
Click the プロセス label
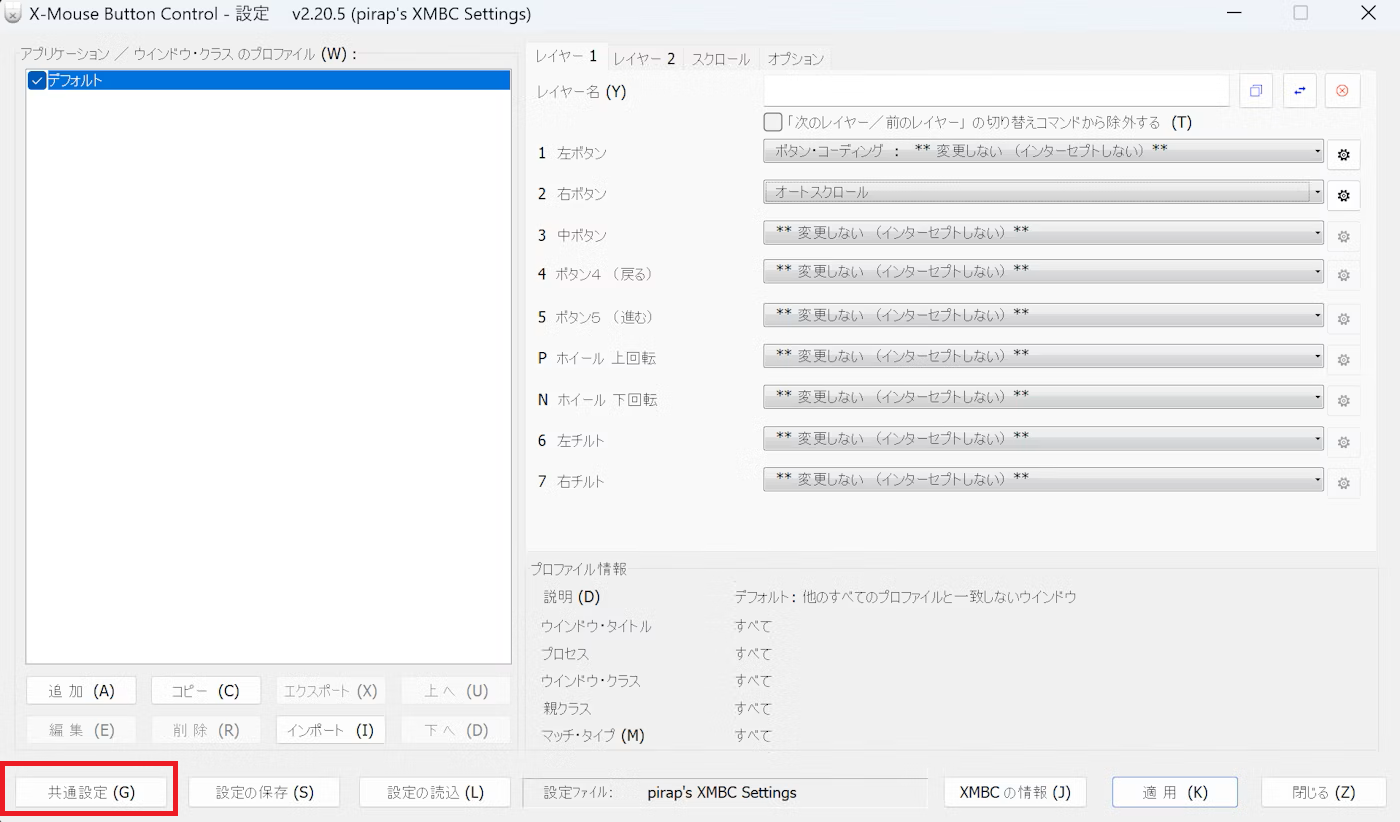565,653
